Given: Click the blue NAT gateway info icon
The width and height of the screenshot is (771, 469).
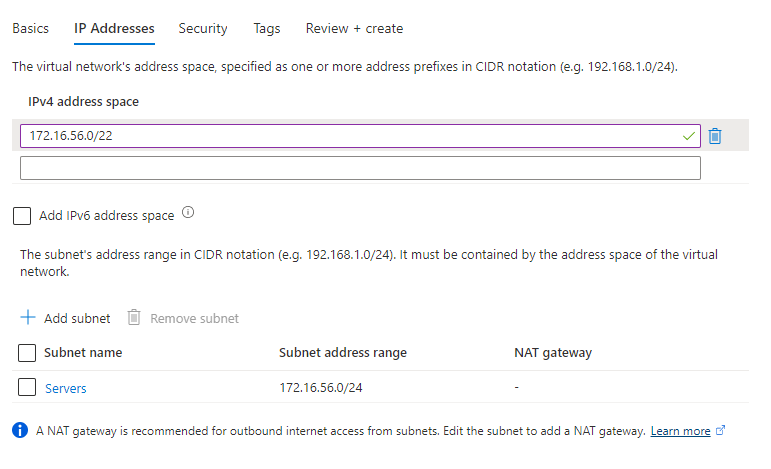Looking at the screenshot, I should [19, 431].
